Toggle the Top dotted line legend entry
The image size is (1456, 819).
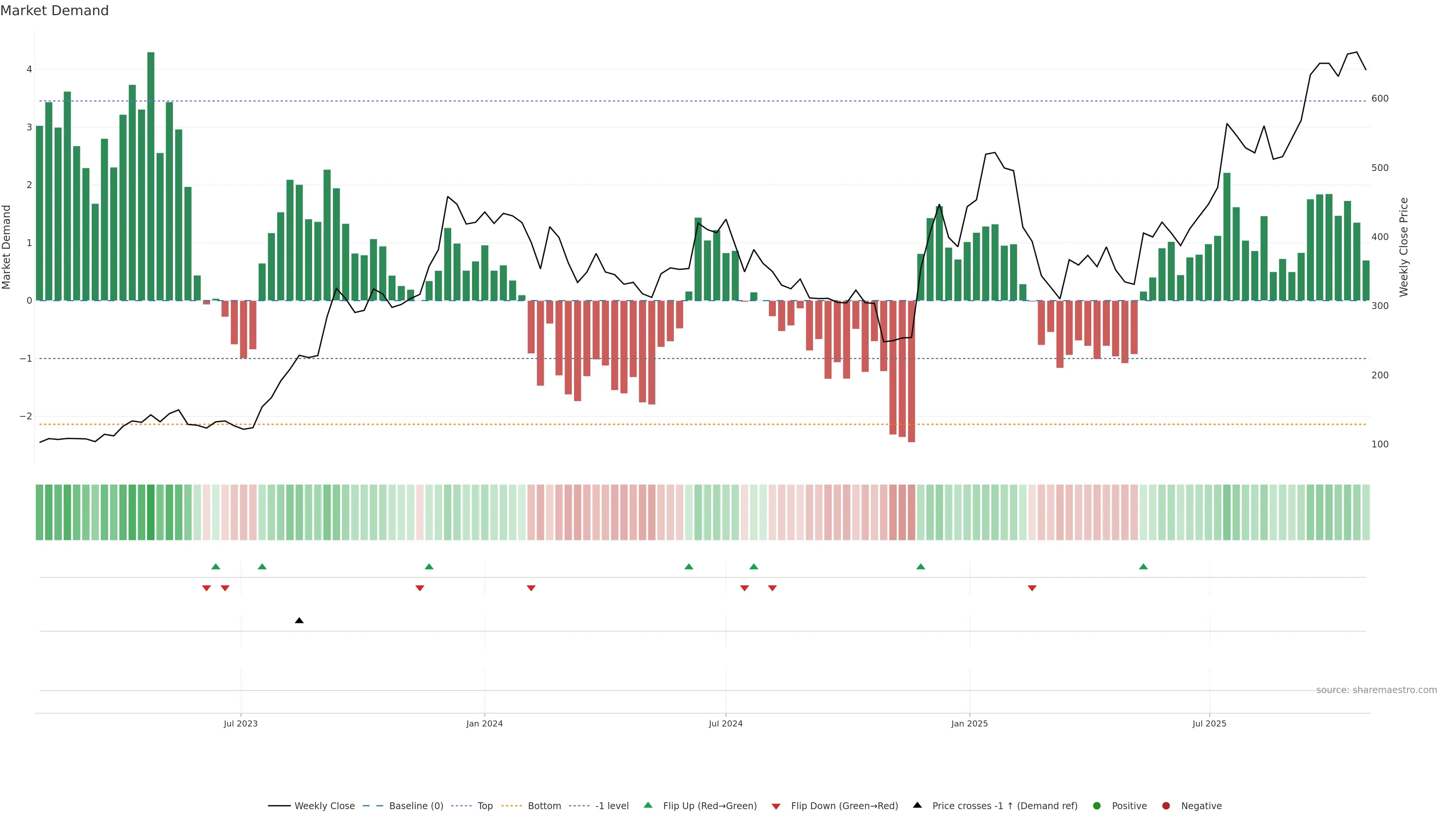[485, 805]
